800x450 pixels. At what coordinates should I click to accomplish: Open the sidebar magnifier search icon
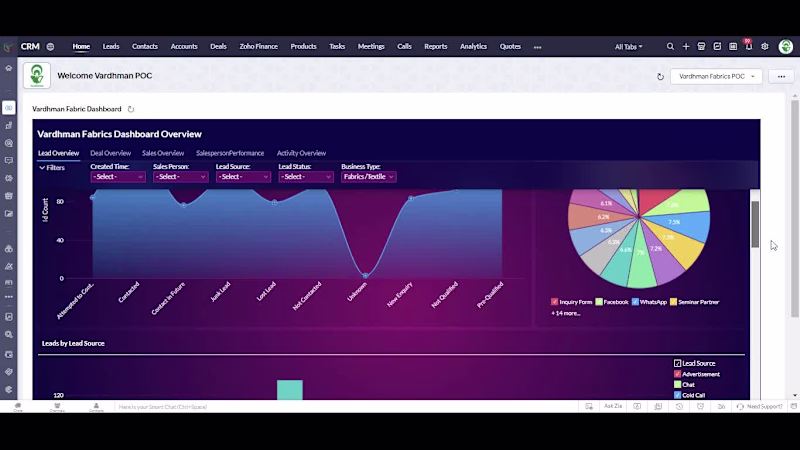pyautogui.click(x=9, y=334)
